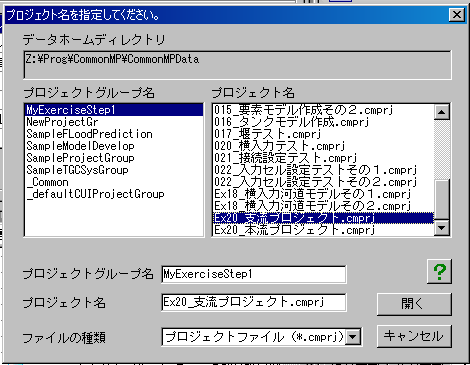This screenshot has width=470, height=365.
Task: Select NewProjectGr project group
Action: [x=114, y=122]
